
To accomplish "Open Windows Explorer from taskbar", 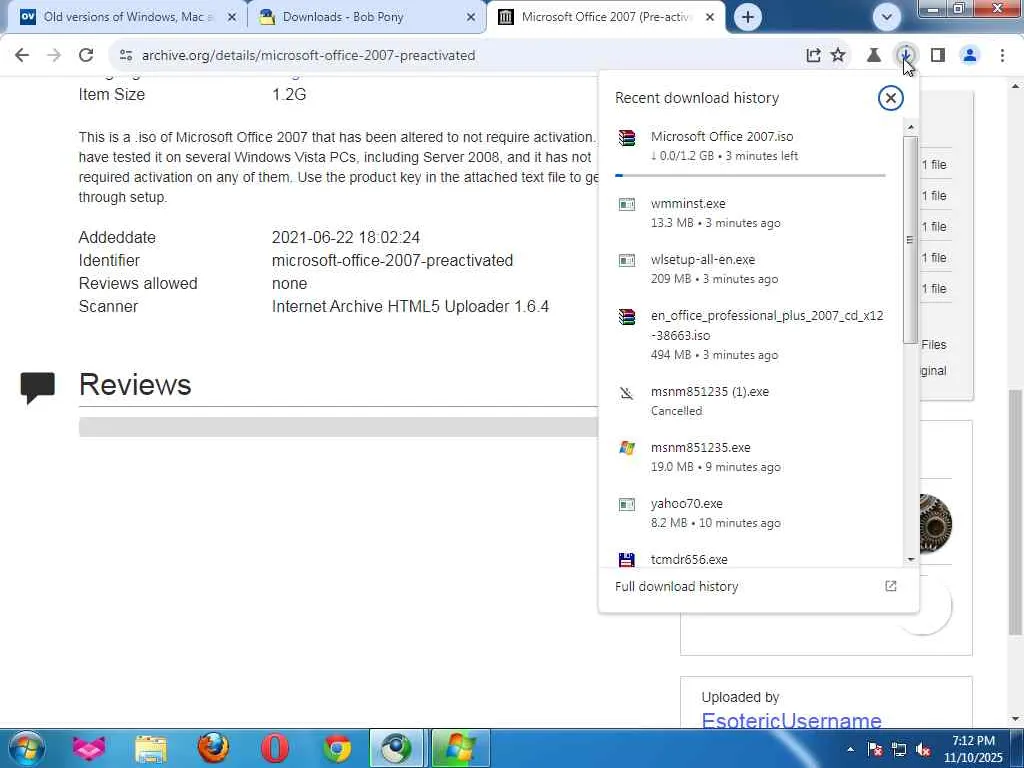I will 151,748.
